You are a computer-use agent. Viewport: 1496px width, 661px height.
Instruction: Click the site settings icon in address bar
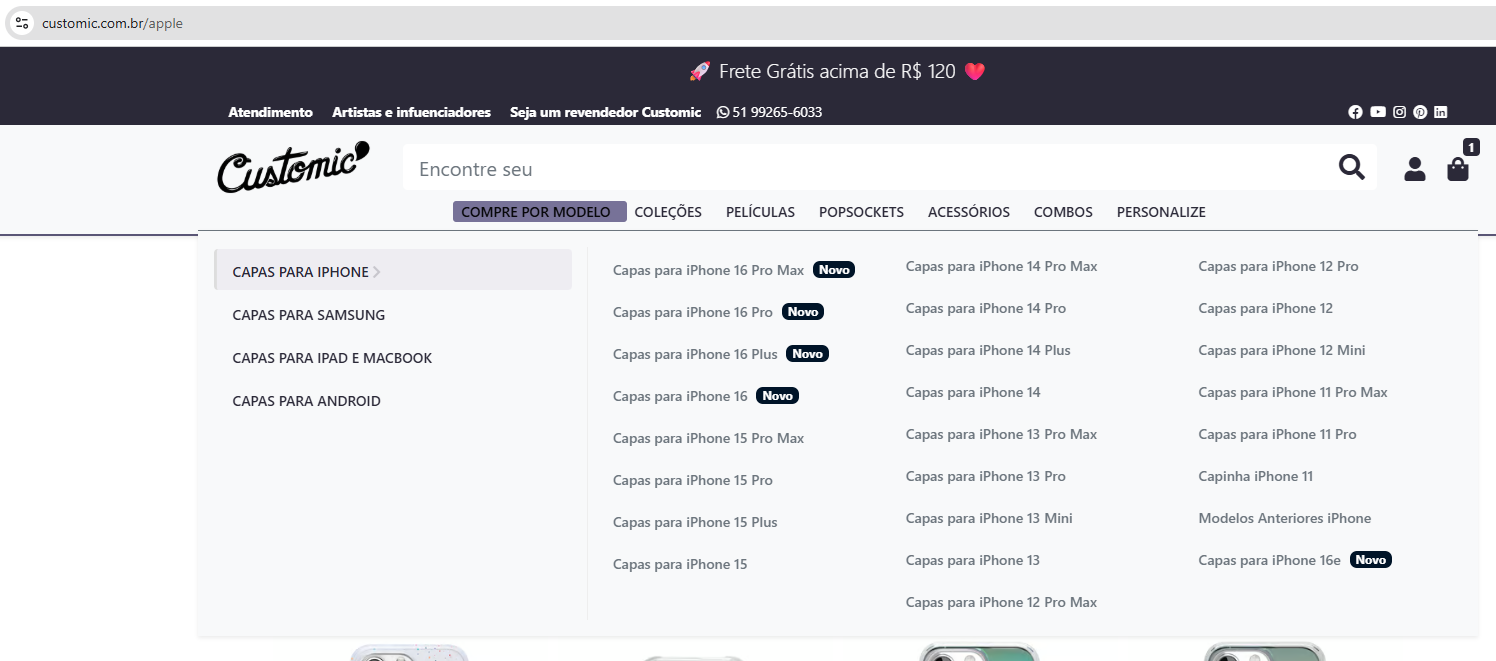[22, 23]
